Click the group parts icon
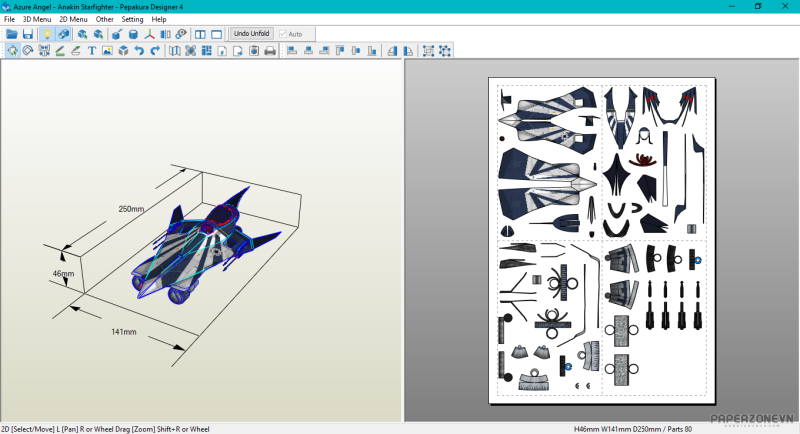Screen dimensions: 800x434 pos(429,50)
